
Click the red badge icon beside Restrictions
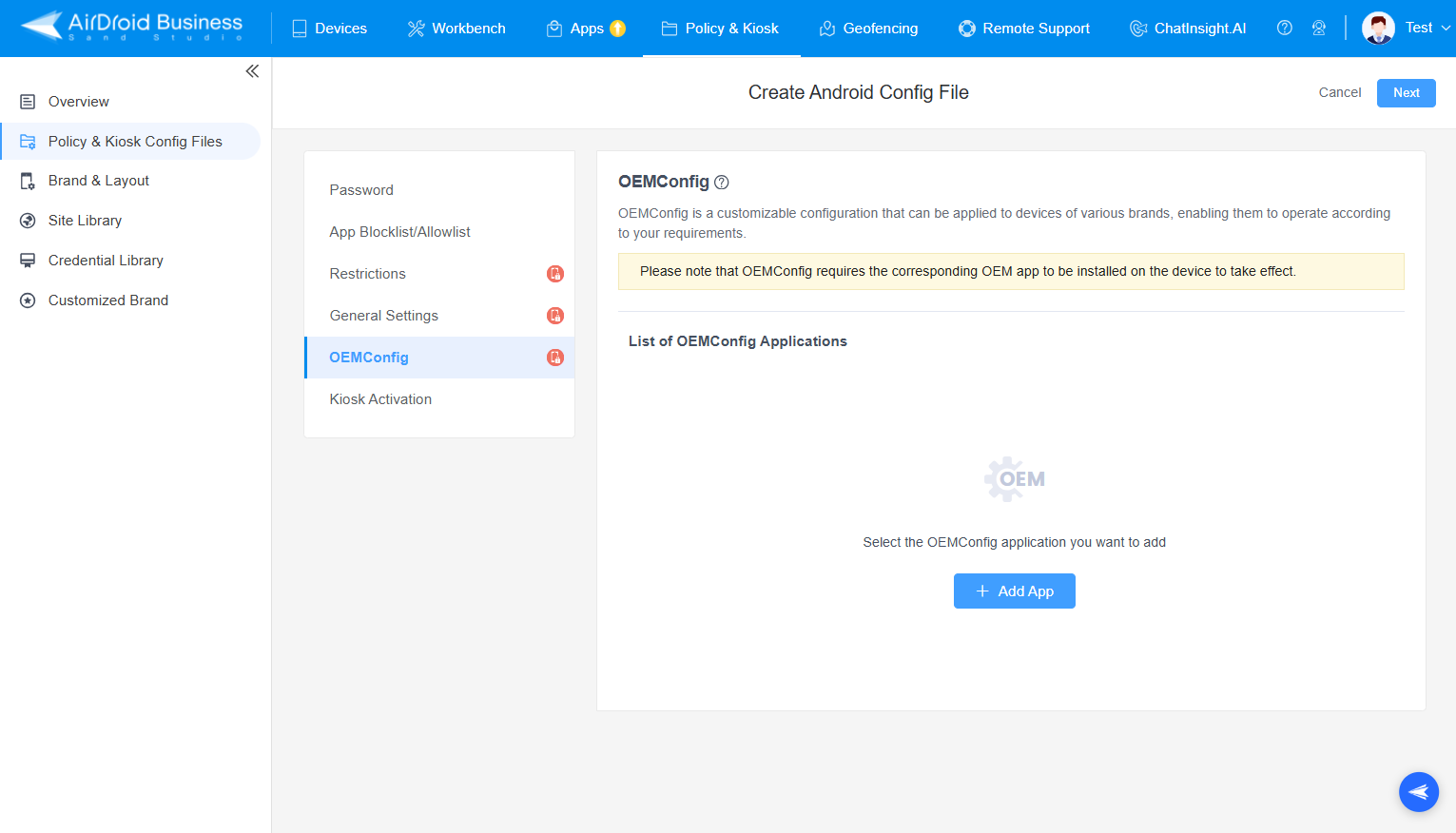click(x=555, y=274)
